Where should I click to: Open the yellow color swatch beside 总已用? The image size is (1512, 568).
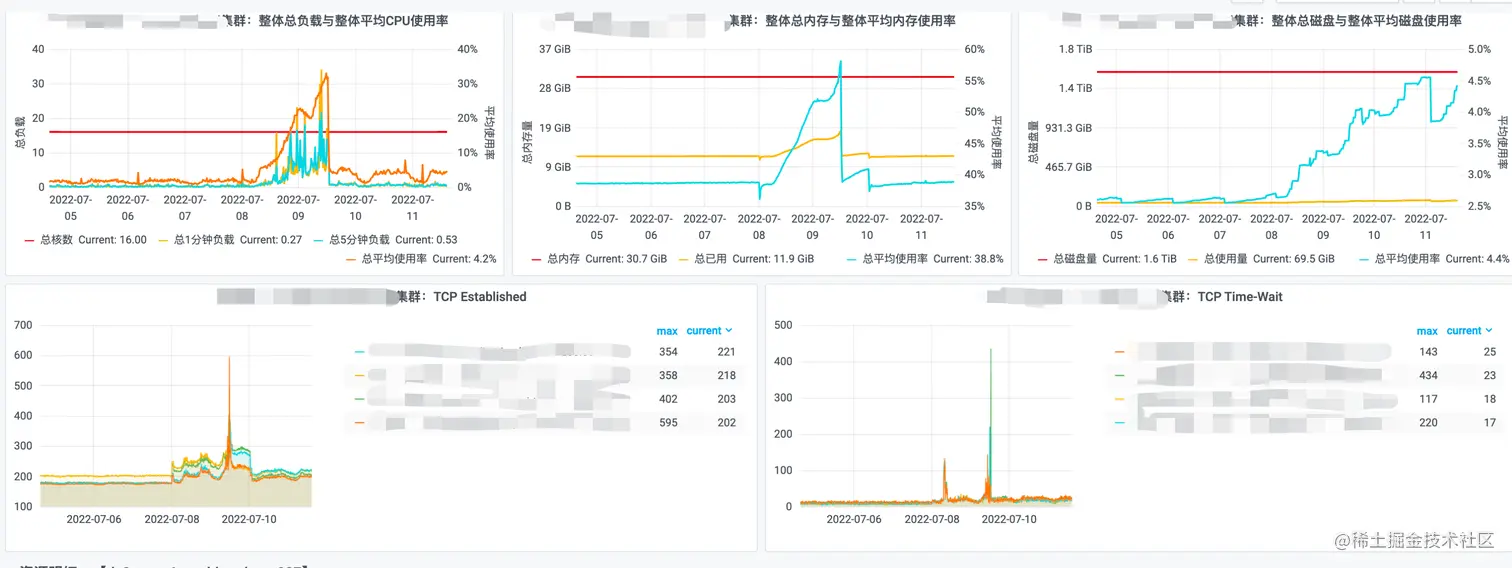point(685,259)
